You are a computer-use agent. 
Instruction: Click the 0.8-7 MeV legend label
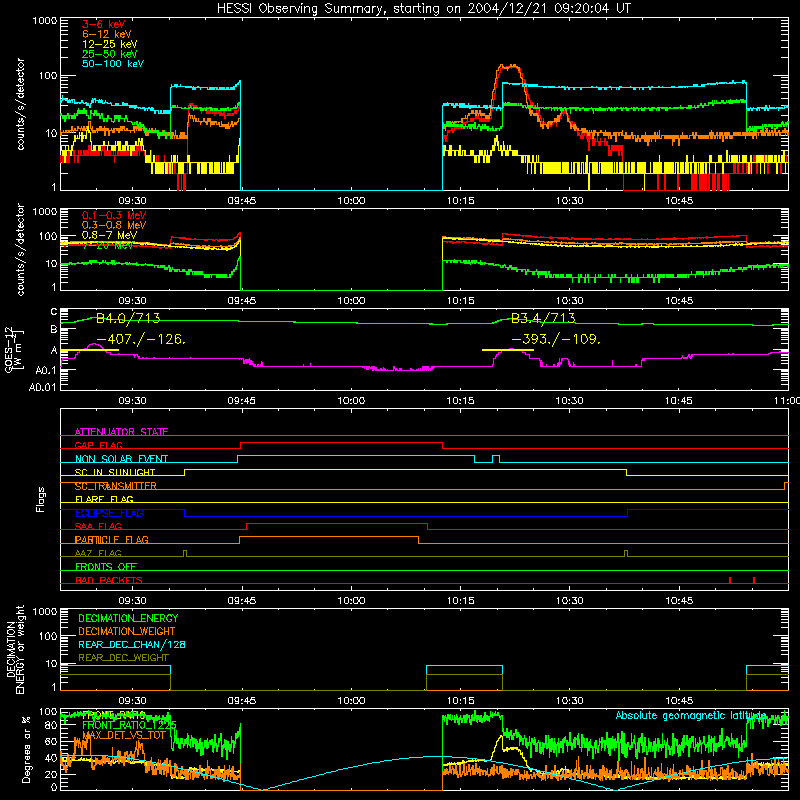pyautogui.click(x=109, y=235)
